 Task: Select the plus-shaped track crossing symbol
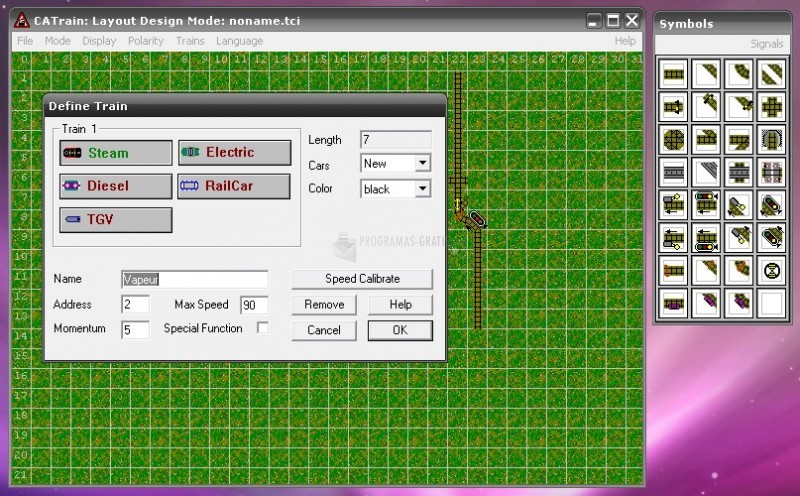tap(771, 107)
